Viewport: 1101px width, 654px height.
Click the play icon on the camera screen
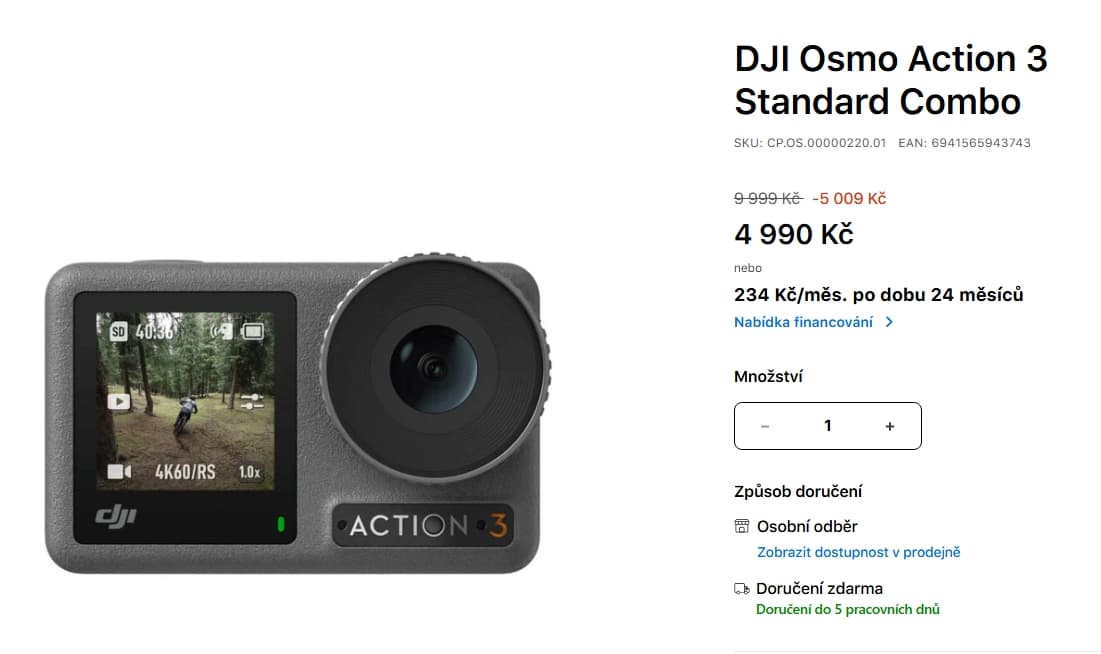pos(119,401)
